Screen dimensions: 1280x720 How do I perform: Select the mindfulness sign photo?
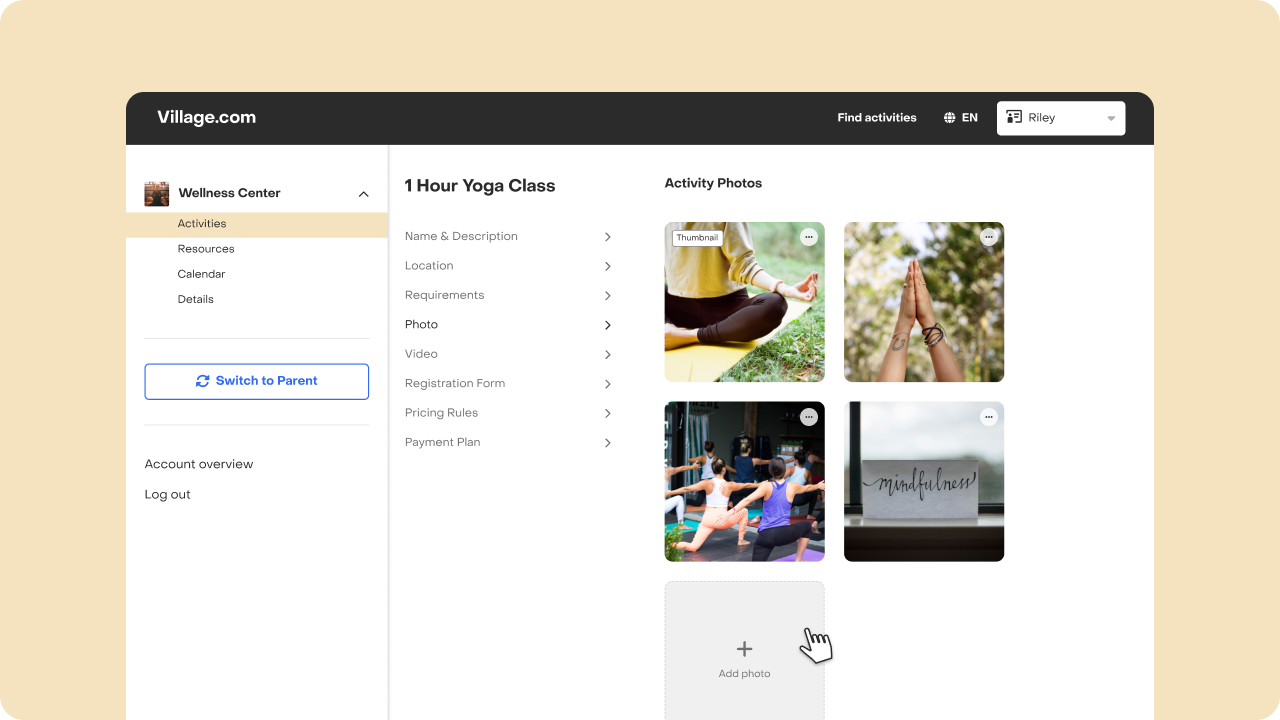tap(924, 482)
